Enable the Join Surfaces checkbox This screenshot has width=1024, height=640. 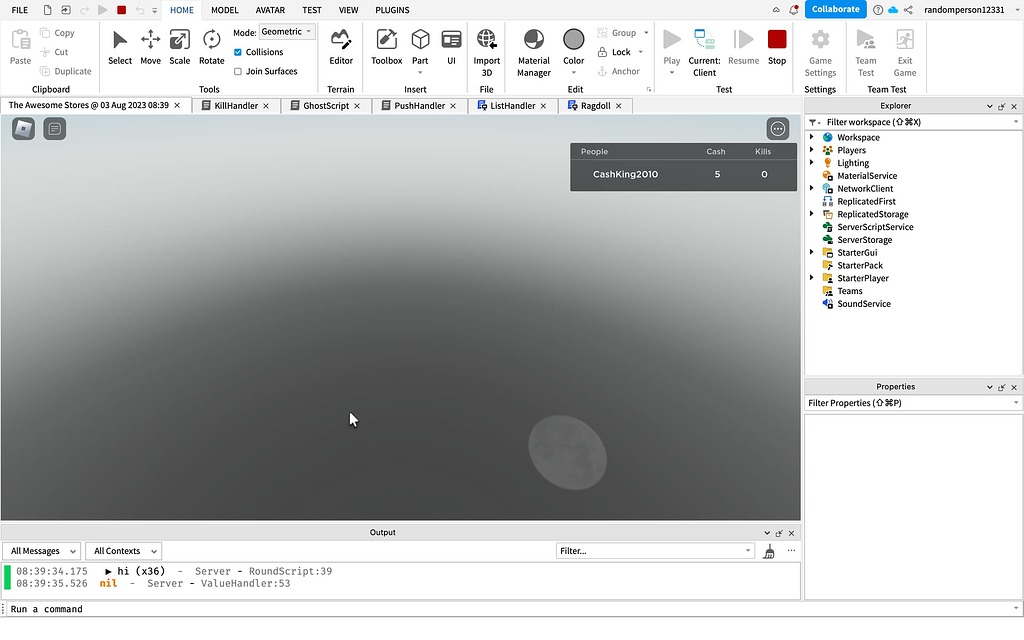point(238,72)
